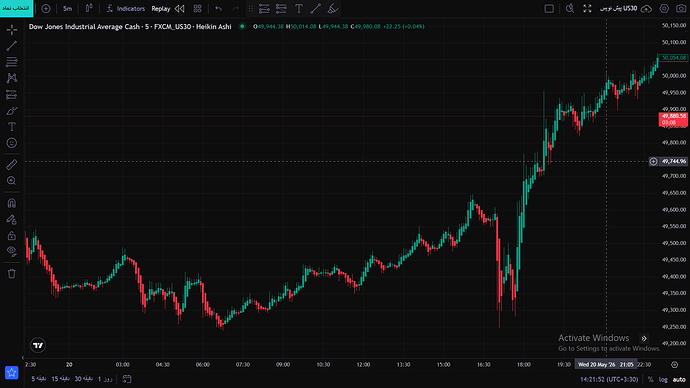Screen dimensions: 690x388
Task: Select the brush tool in left sidebar
Action: click(x=12, y=111)
